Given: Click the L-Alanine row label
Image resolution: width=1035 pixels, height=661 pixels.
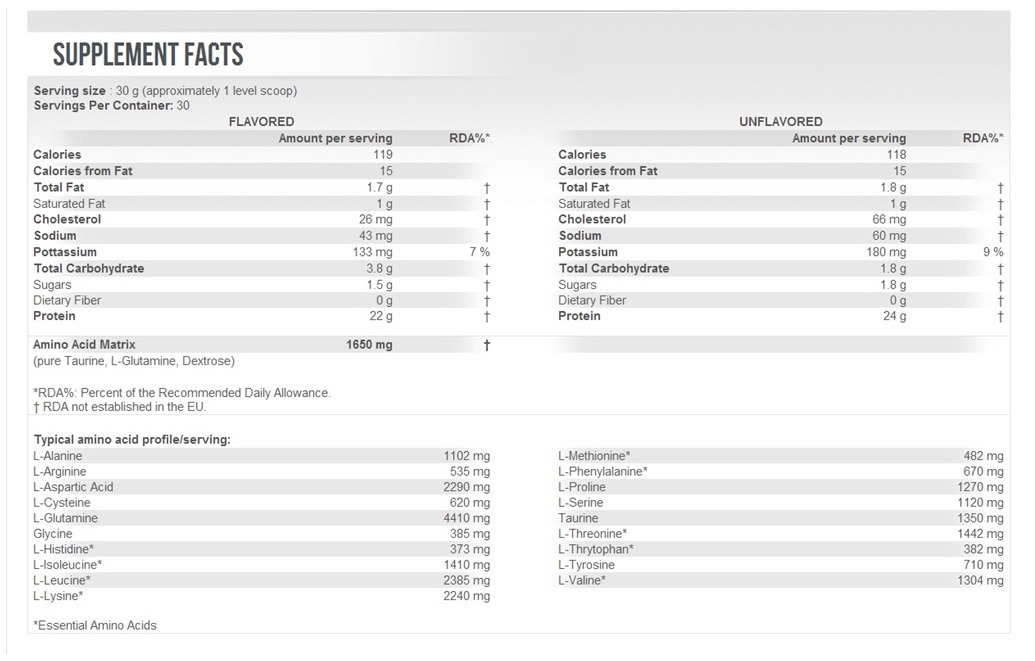Looking at the screenshot, I should [57, 456].
